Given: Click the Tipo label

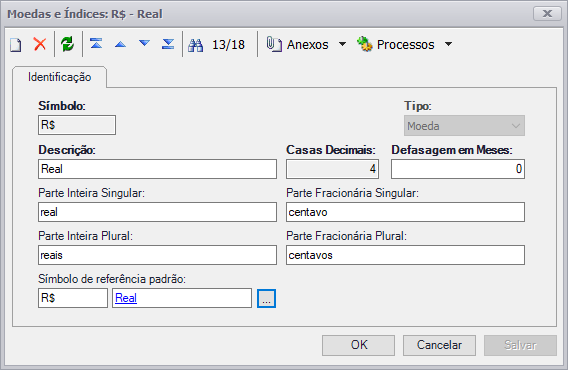Looking at the screenshot, I should 418,106.
